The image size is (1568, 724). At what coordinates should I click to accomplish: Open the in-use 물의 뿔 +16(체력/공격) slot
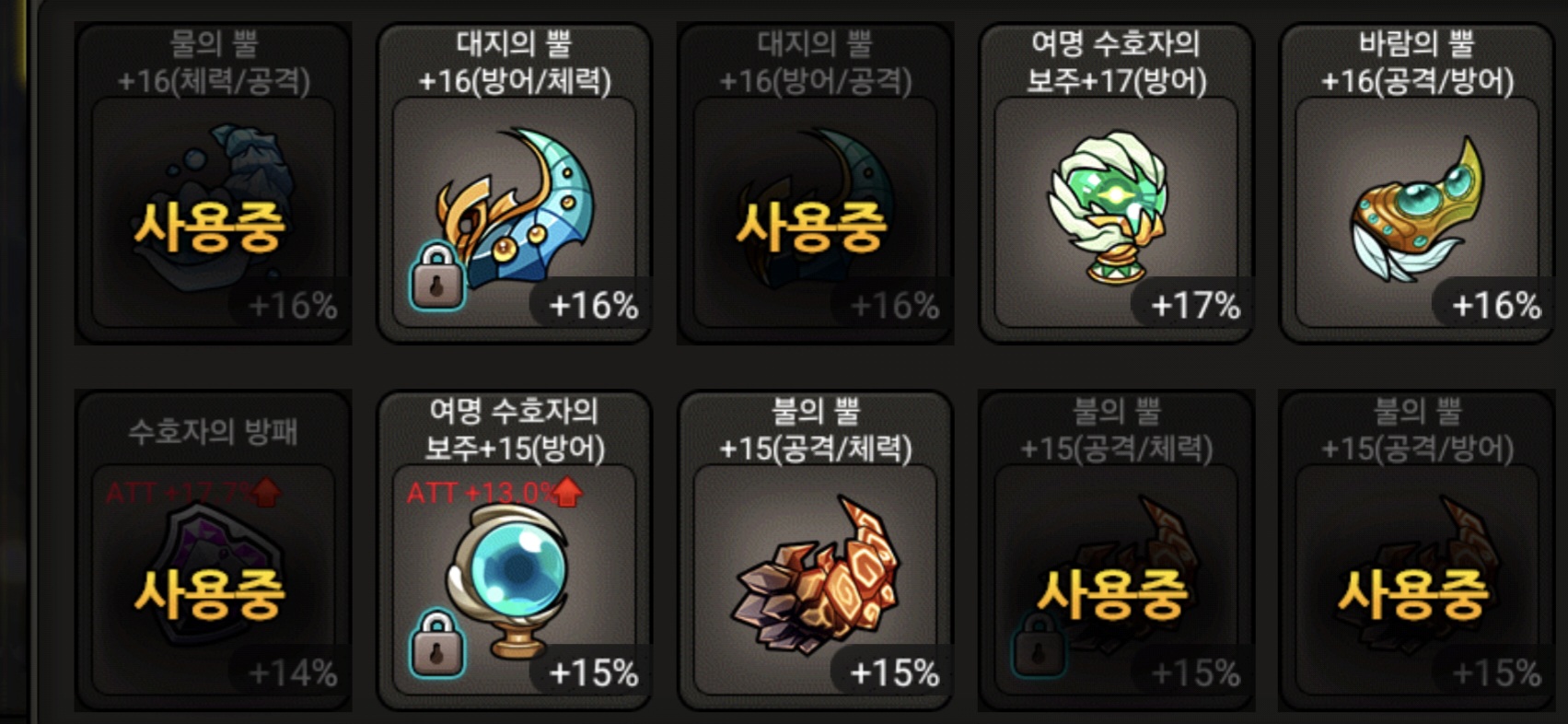pos(214,184)
